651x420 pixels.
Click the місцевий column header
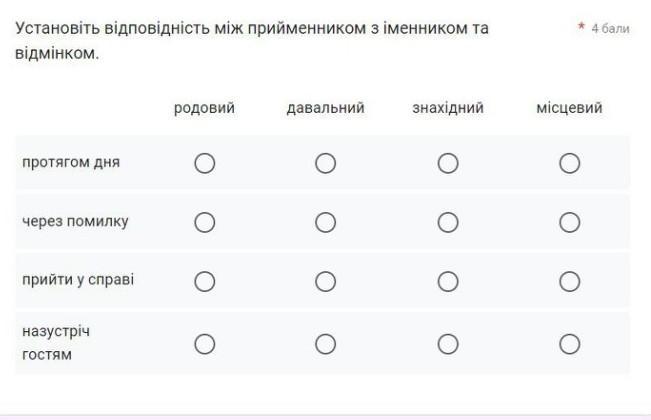point(569,108)
